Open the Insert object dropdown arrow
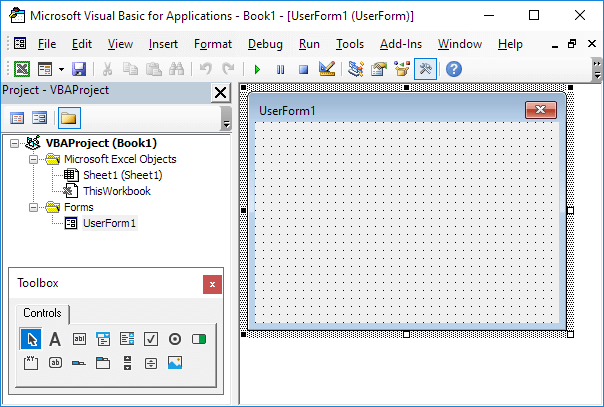The image size is (604, 407). 61,69
